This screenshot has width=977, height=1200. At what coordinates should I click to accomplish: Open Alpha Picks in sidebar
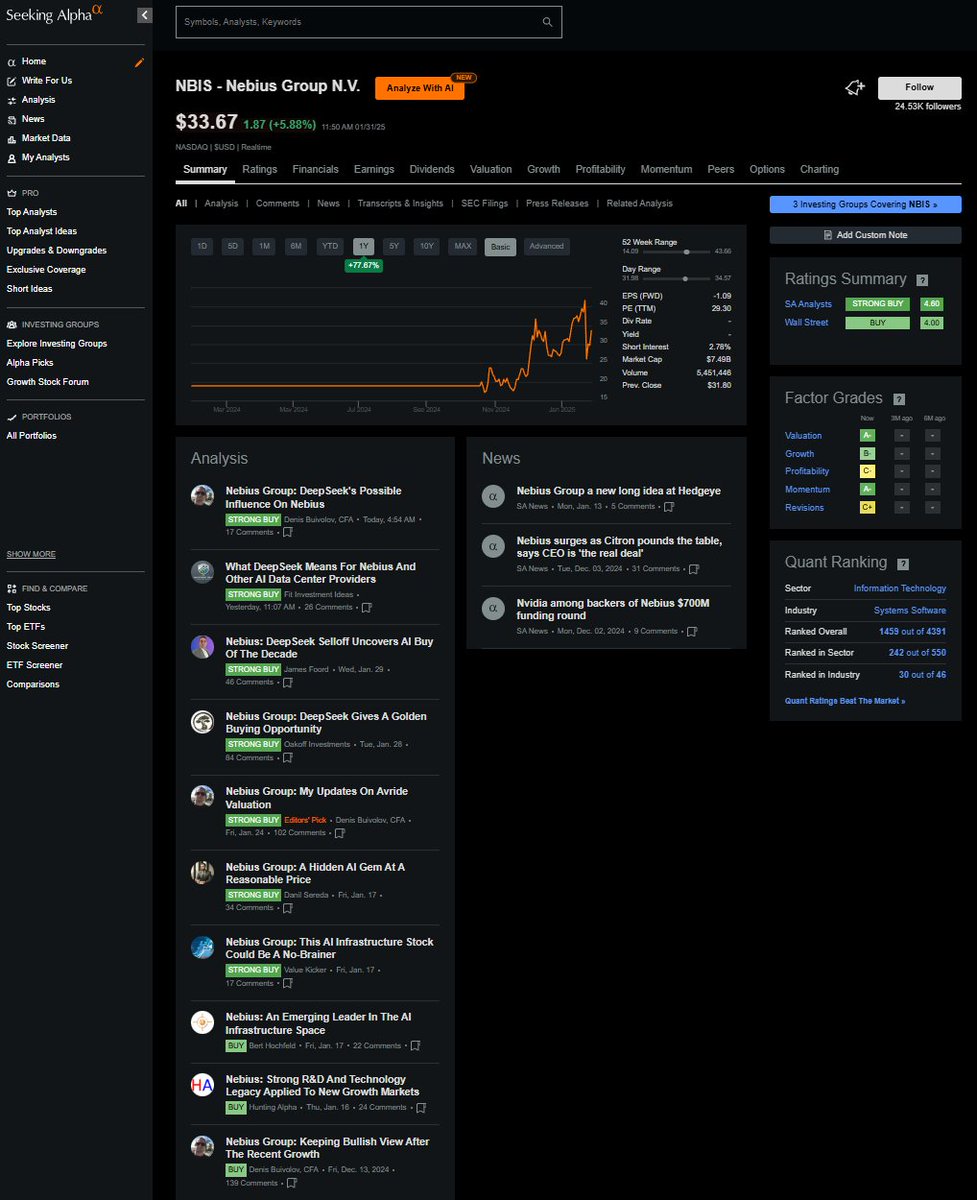pos(30,363)
